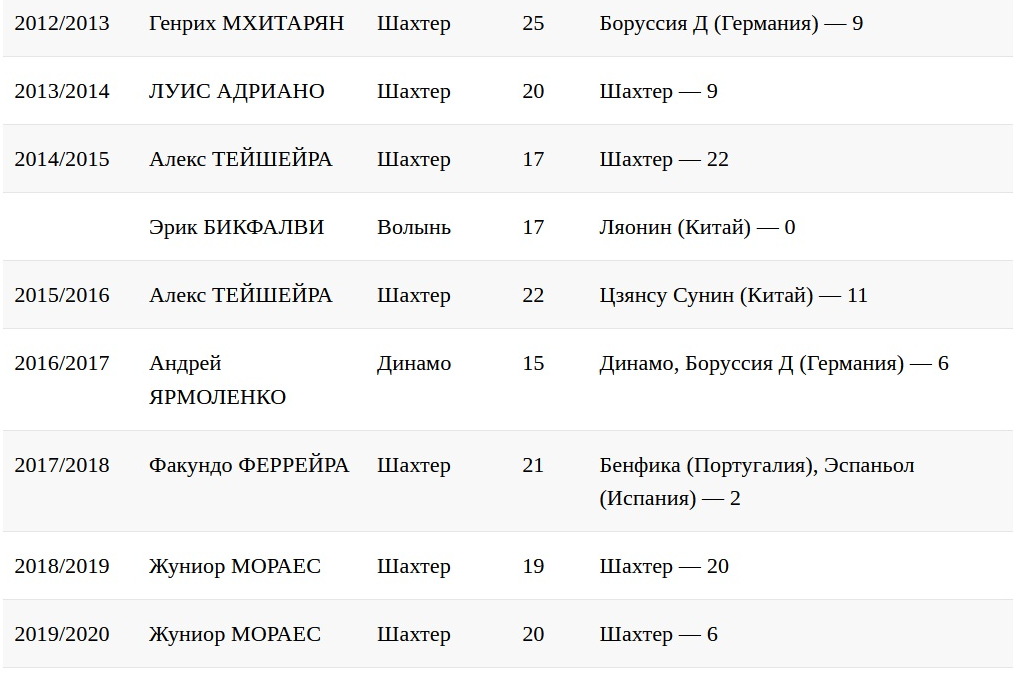This screenshot has width=1025, height=679.
Task: Click the 2018/2019 season cell
Action: point(62,566)
